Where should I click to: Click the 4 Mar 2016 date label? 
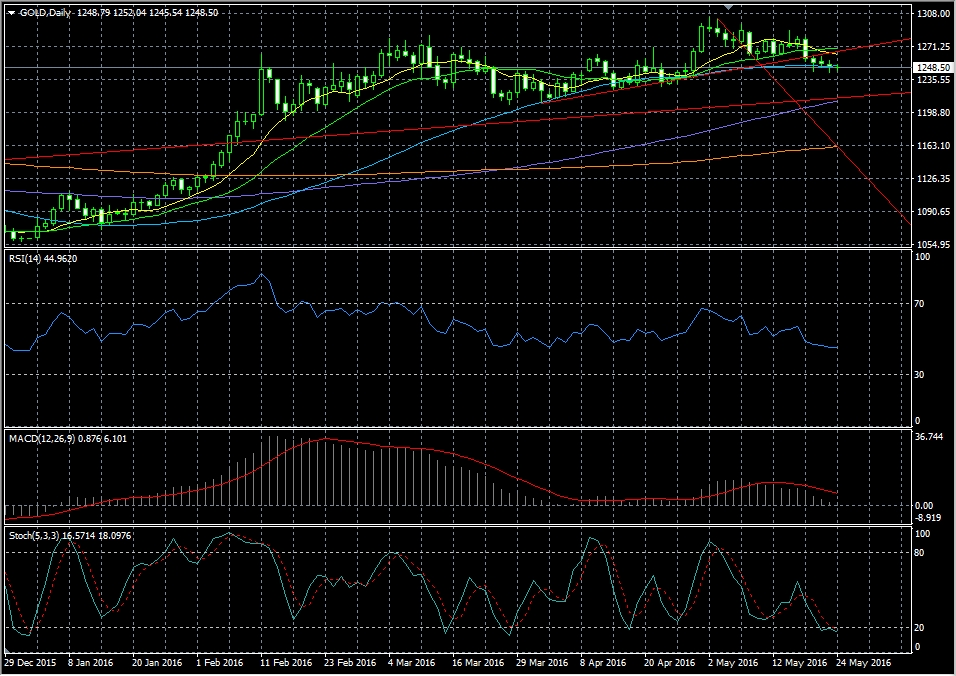[x=411, y=662]
